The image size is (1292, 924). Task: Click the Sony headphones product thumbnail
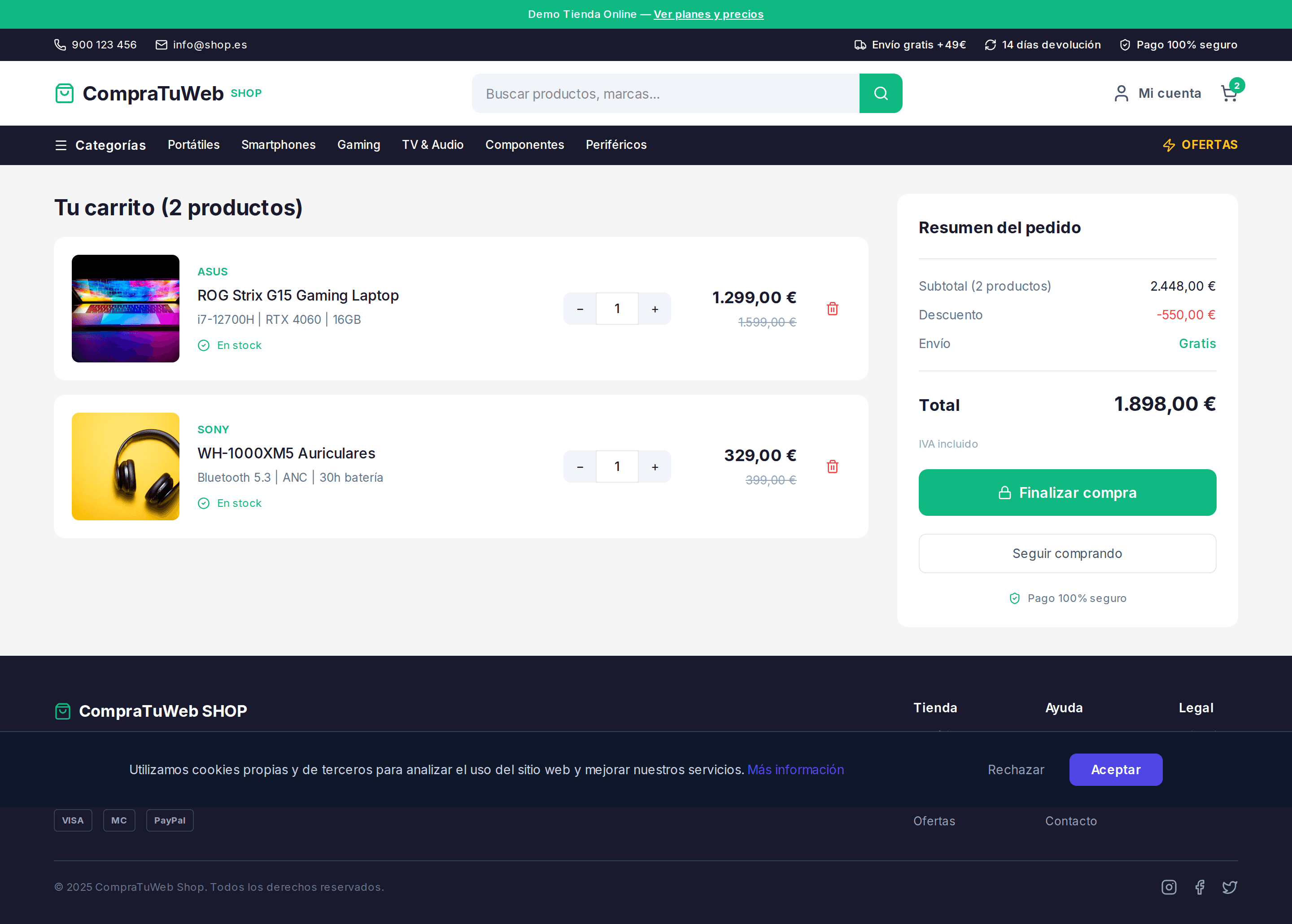(x=125, y=466)
